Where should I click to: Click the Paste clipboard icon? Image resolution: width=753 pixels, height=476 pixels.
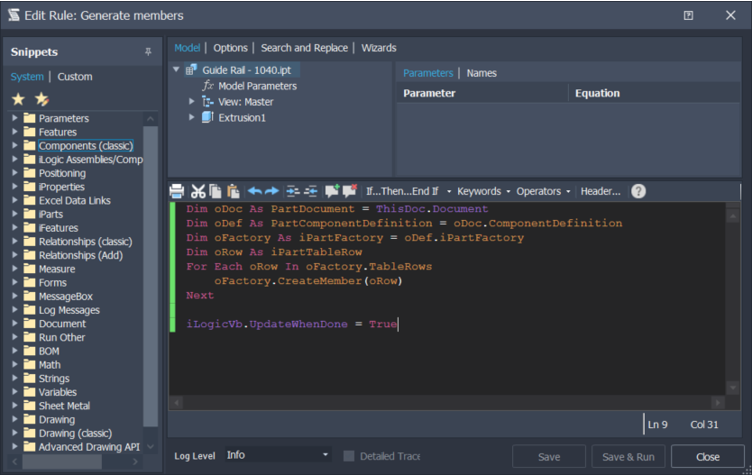click(233, 191)
